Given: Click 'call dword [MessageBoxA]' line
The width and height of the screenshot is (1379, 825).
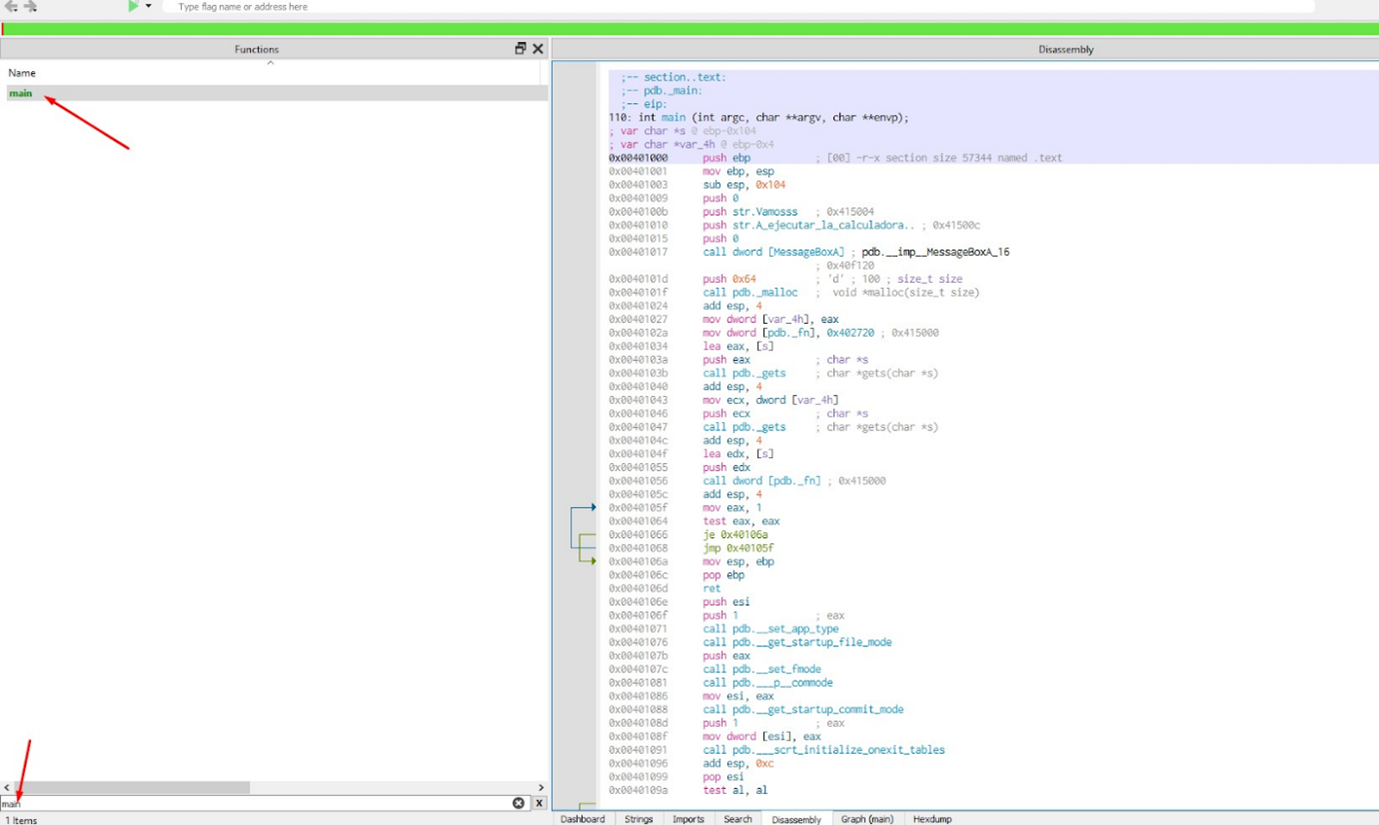Looking at the screenshot, I should (x=773, y=252).
